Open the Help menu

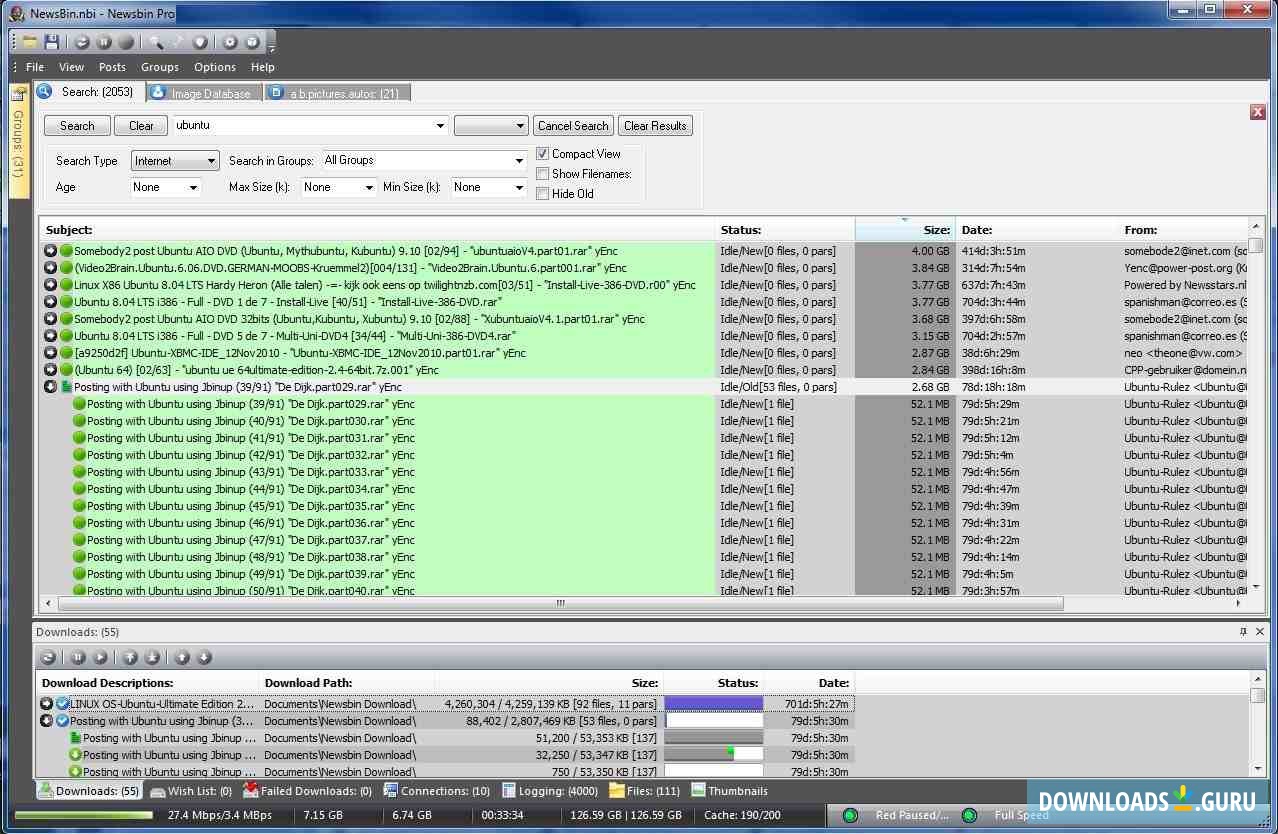click(x=263, y=67)
